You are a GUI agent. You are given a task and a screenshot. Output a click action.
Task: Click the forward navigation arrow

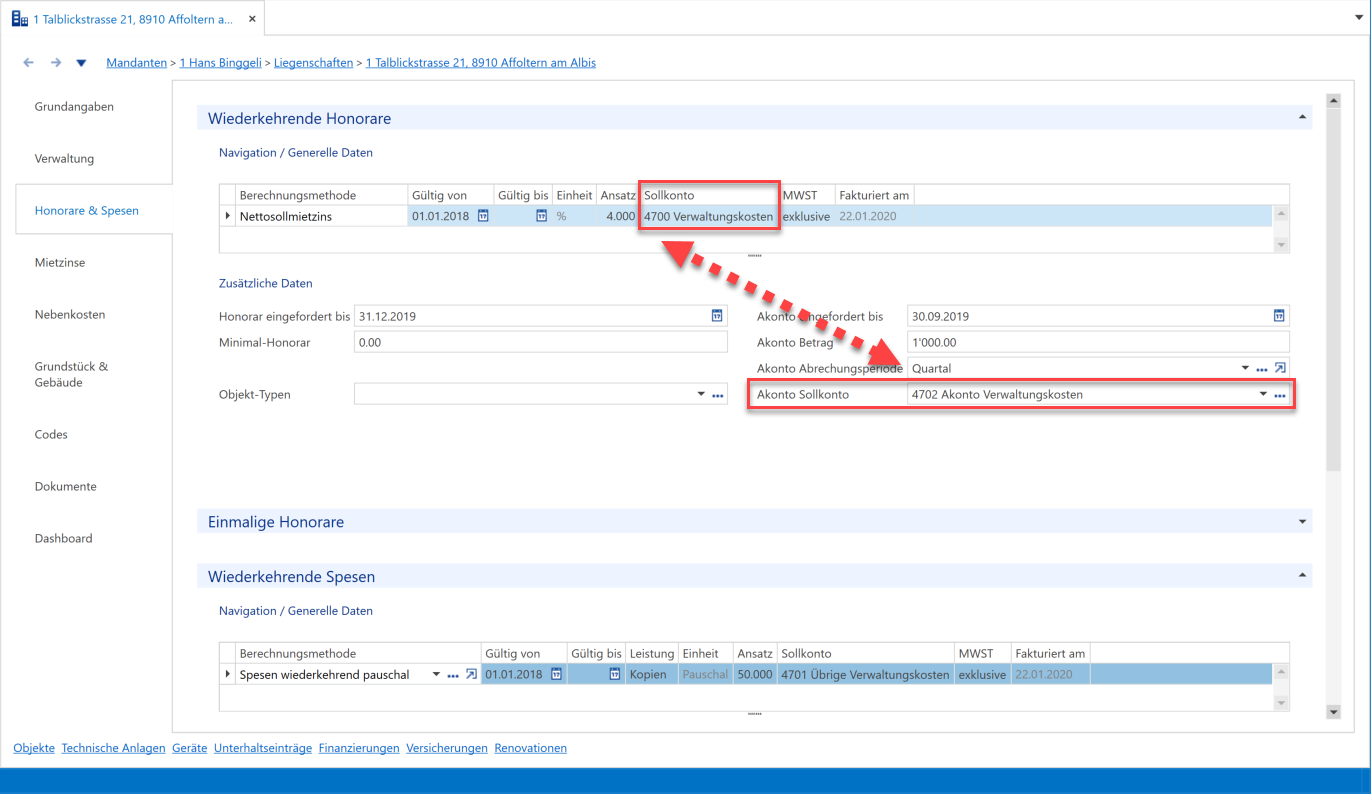[x=56, y=63]
